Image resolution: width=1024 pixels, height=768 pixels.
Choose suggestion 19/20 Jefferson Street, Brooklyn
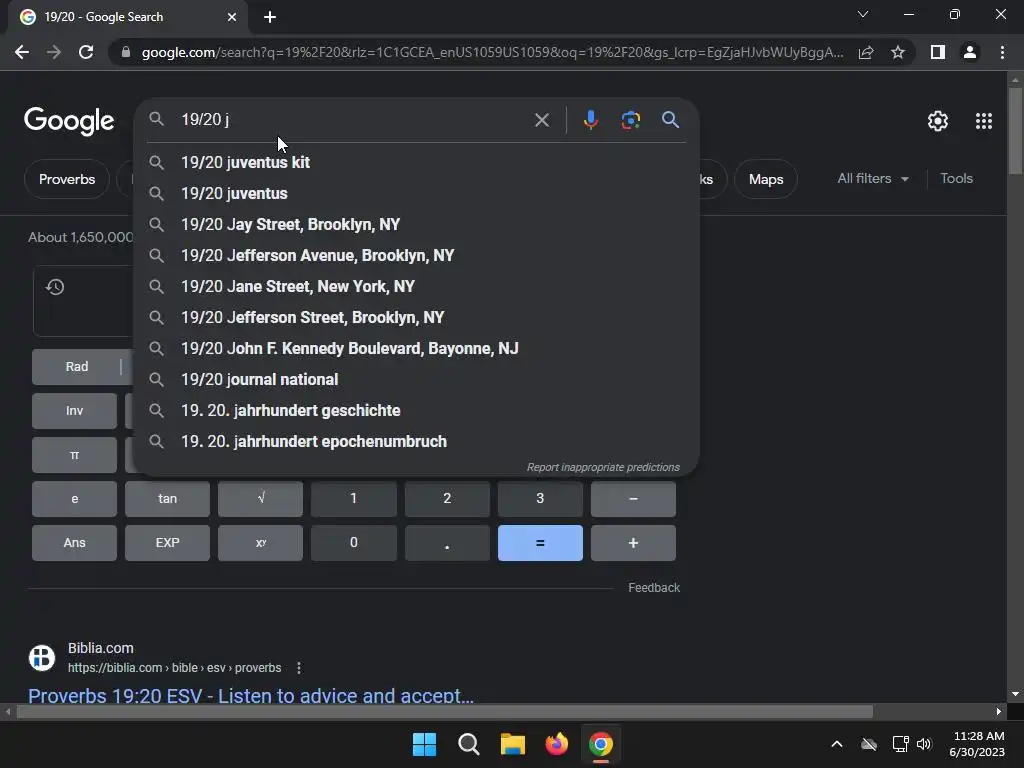(x=416, y=317)
